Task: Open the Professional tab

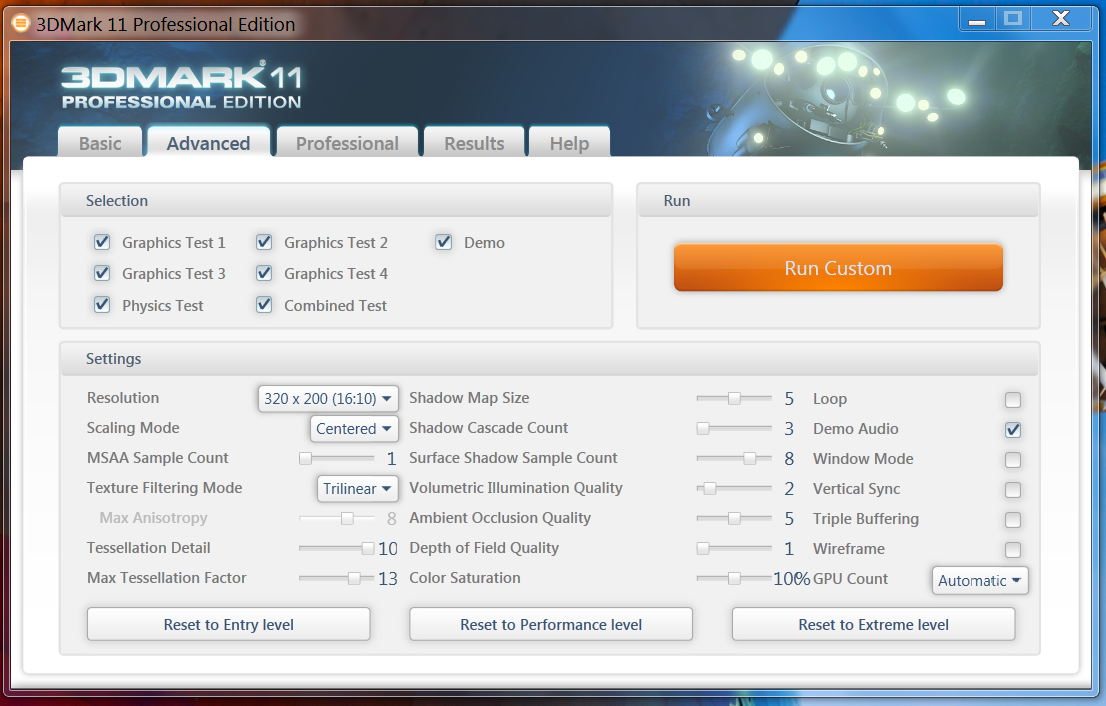Action: coord(347,143)
